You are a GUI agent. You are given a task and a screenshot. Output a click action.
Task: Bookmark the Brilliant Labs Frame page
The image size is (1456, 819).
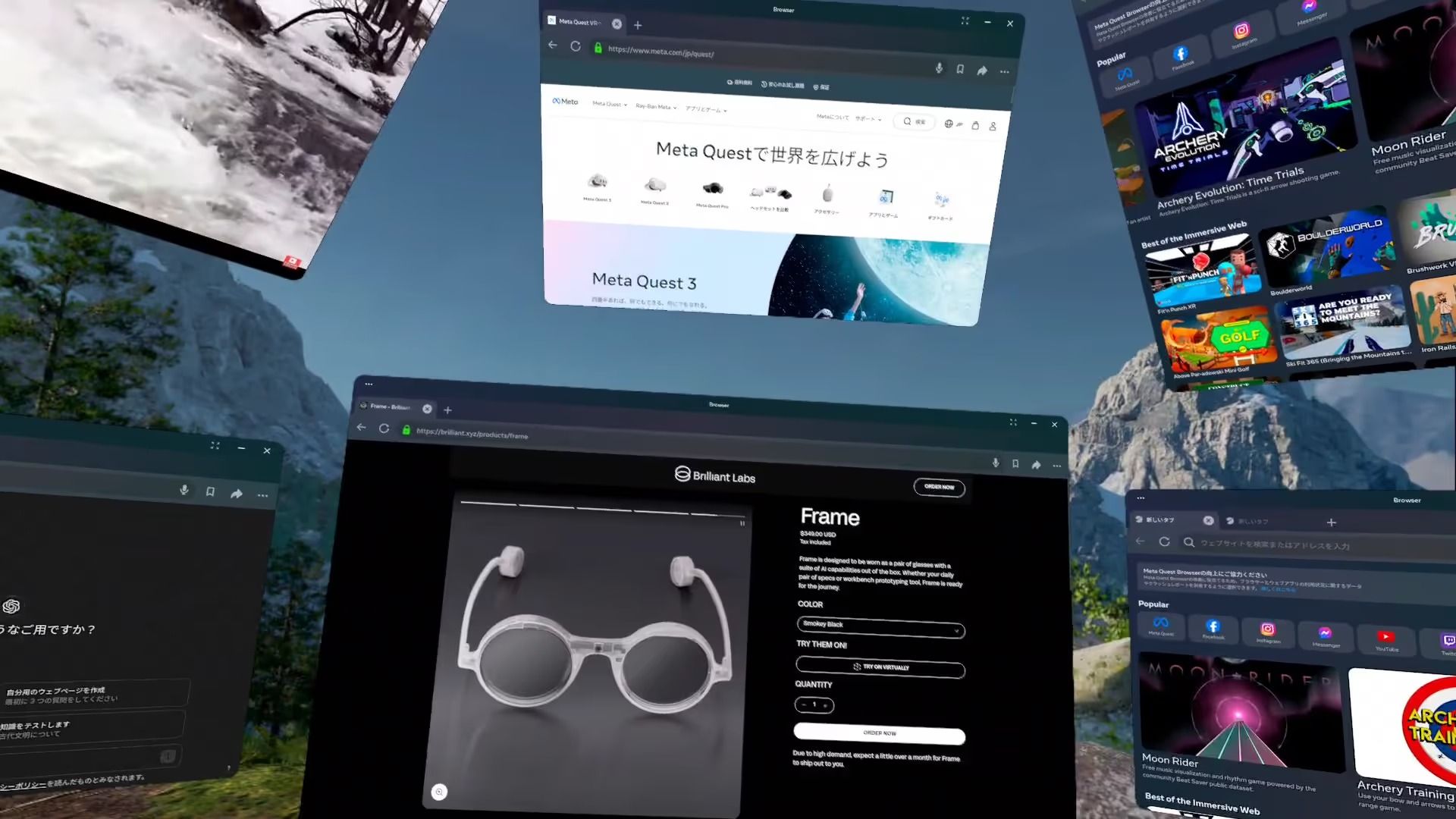1015,463
